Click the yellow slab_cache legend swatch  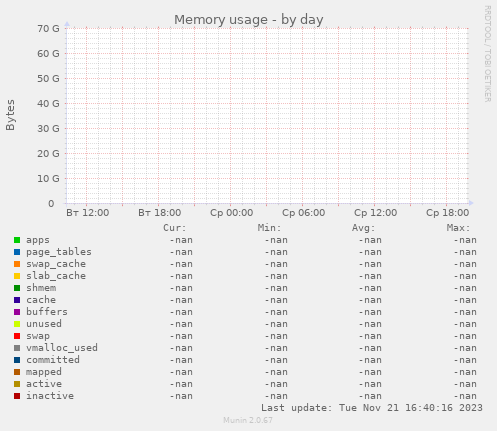tap(17, 276)
